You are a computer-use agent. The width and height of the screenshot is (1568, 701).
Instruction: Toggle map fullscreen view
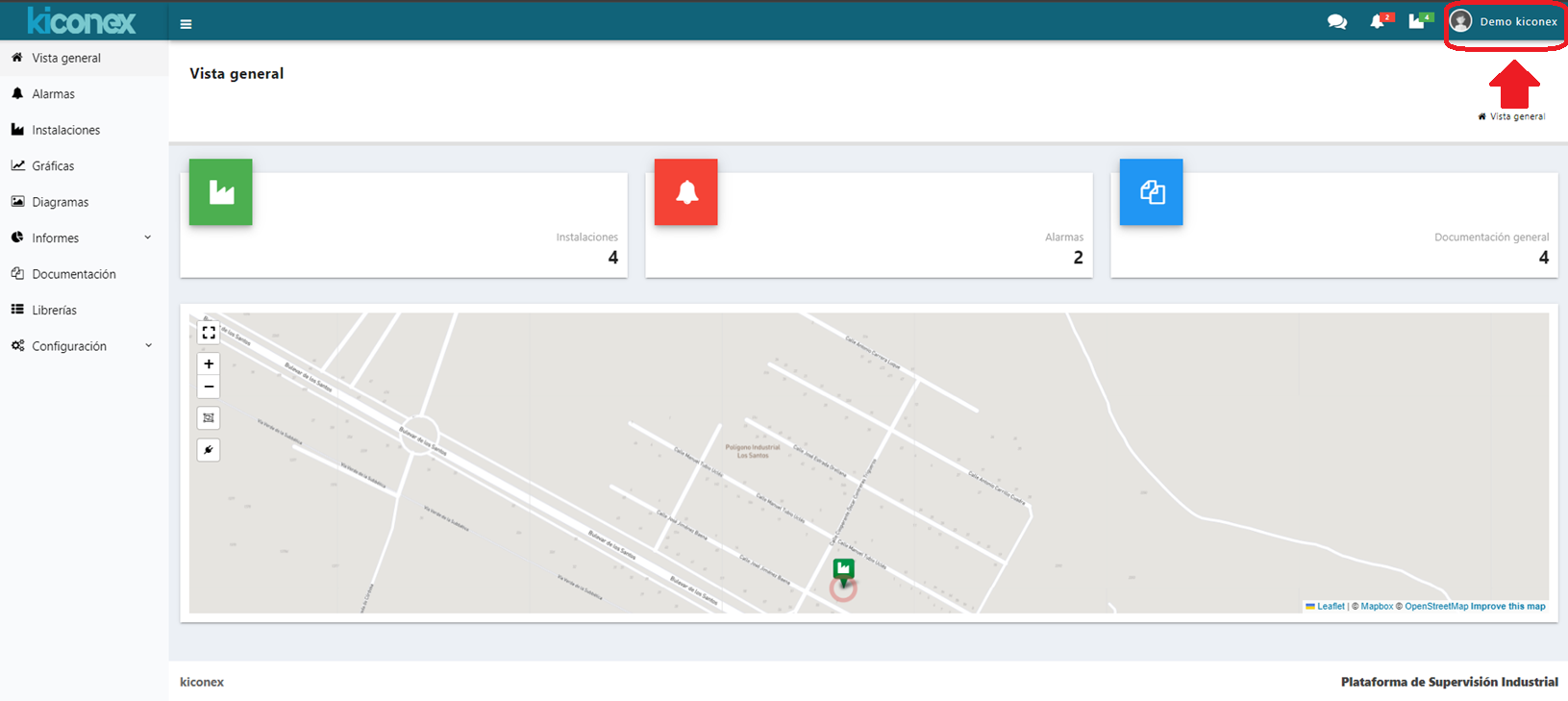pyautogui.click(x=209, y=333)
